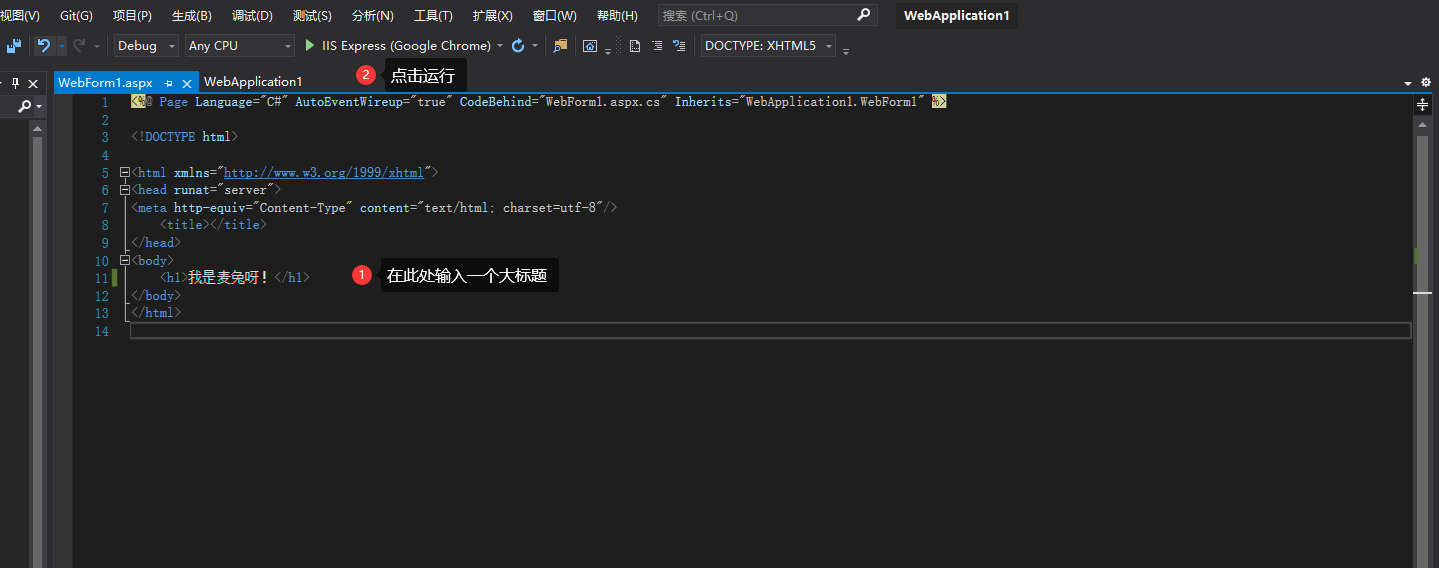This screenshot has height=568, width=1439.
Task: Switch to the WebApplication1 tab
Action: coord(253,82)
